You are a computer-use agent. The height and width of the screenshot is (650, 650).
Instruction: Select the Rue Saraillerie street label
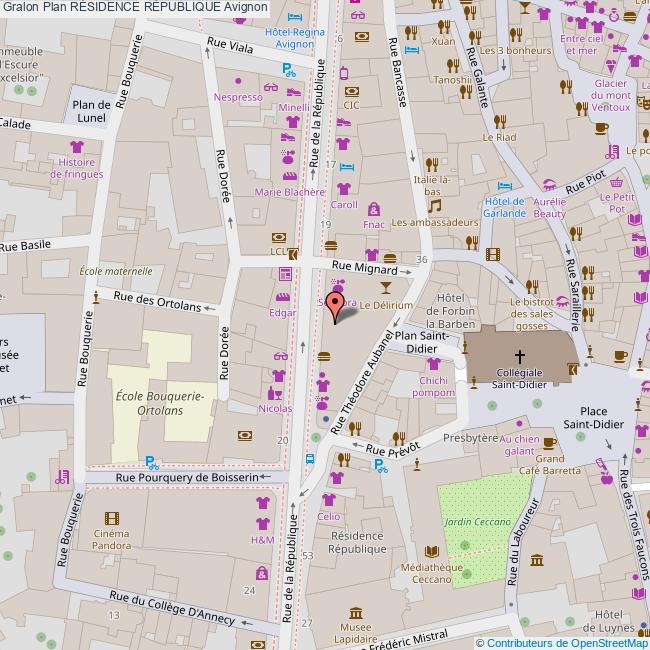coord(572,295)
